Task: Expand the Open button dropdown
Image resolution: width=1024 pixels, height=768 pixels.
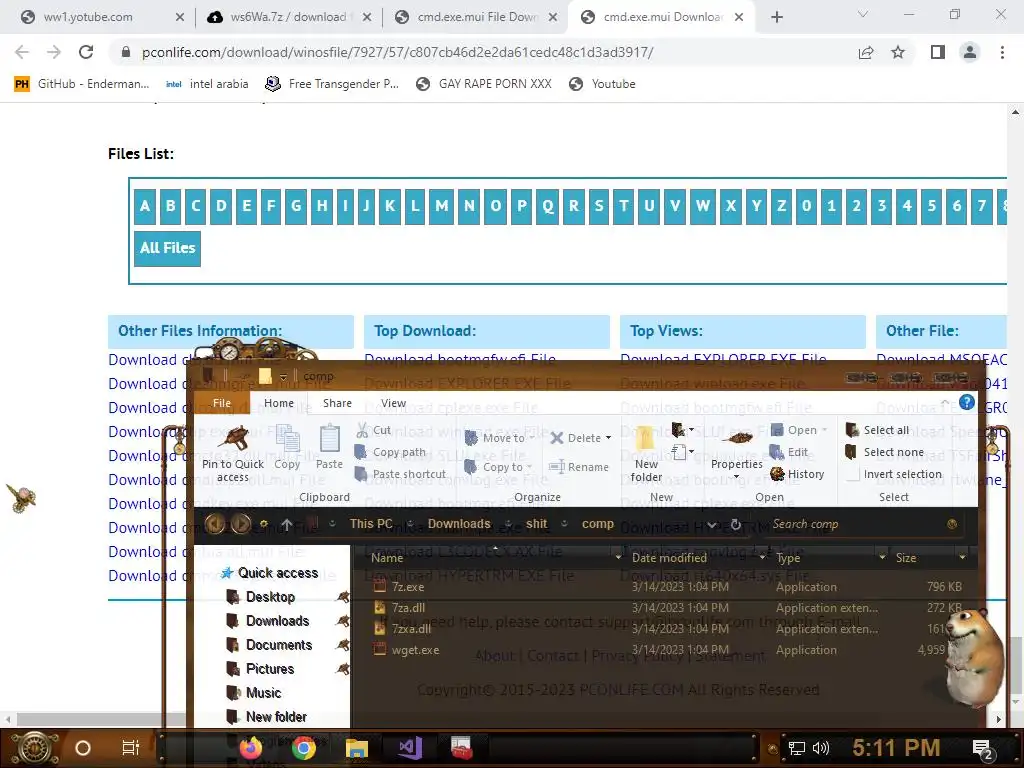Action: [825, 430]
